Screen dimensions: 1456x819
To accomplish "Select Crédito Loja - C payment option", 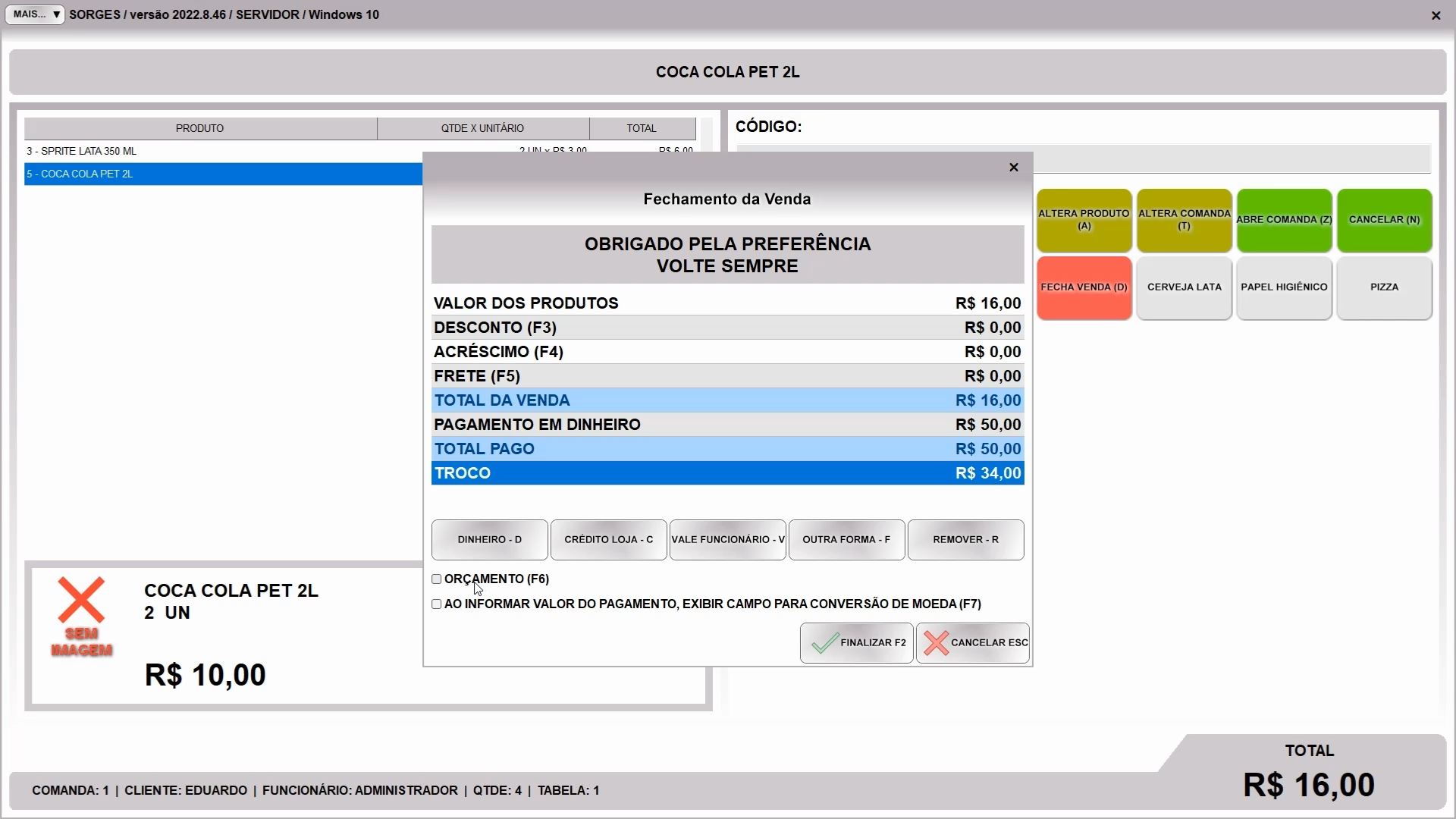I will (608, 540).
